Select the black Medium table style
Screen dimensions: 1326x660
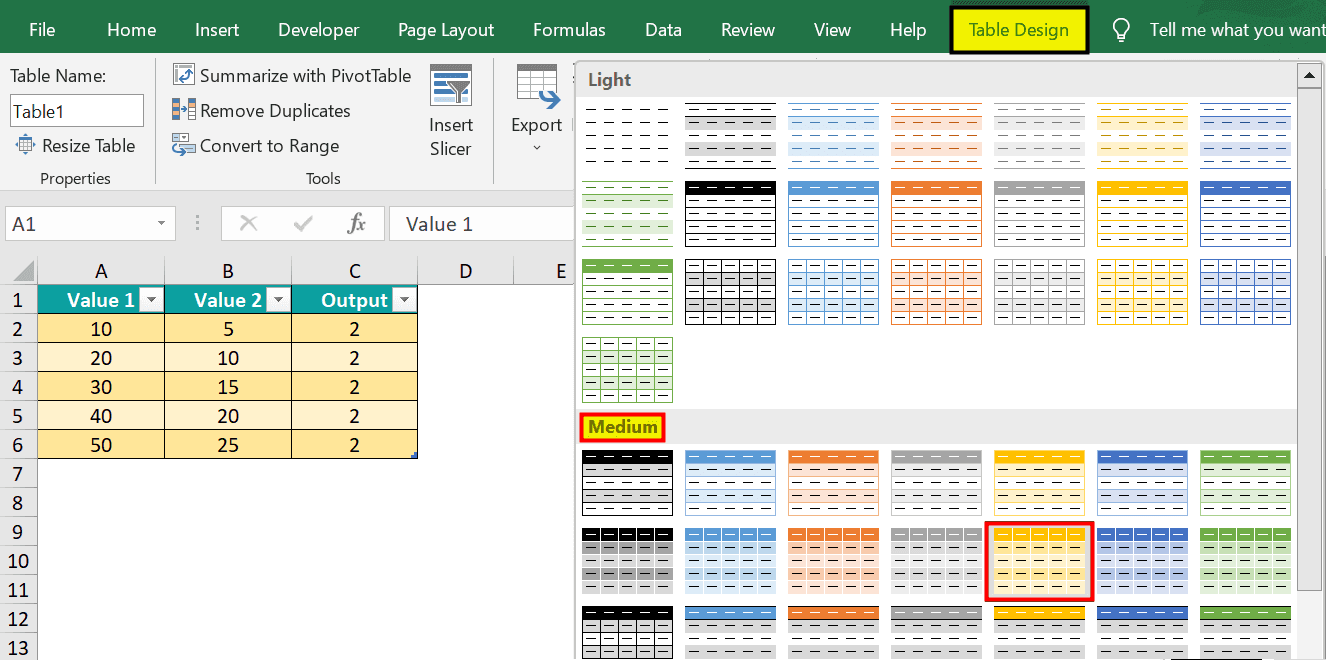tap(627, 483)
